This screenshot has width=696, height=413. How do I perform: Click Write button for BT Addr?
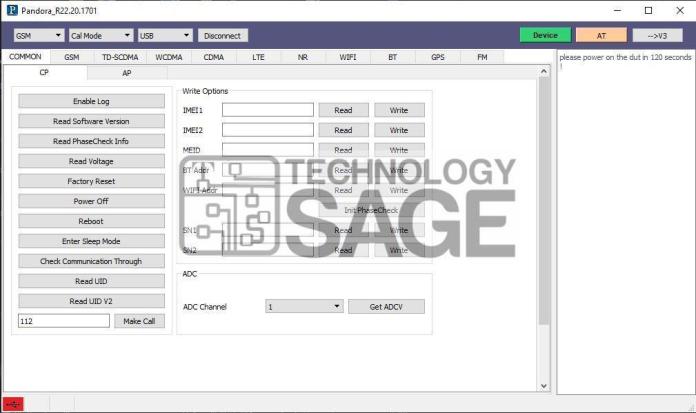point(399,170)
